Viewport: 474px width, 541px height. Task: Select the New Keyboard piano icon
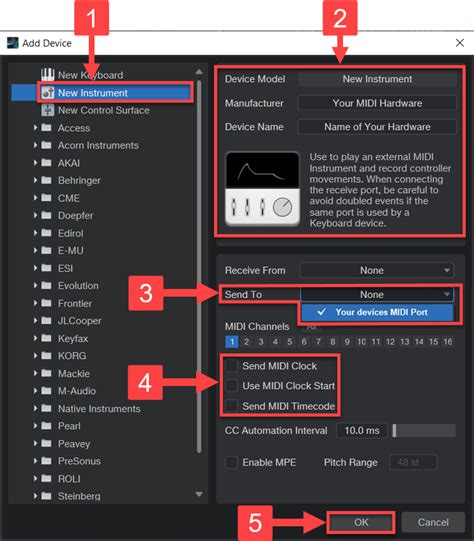47,75
